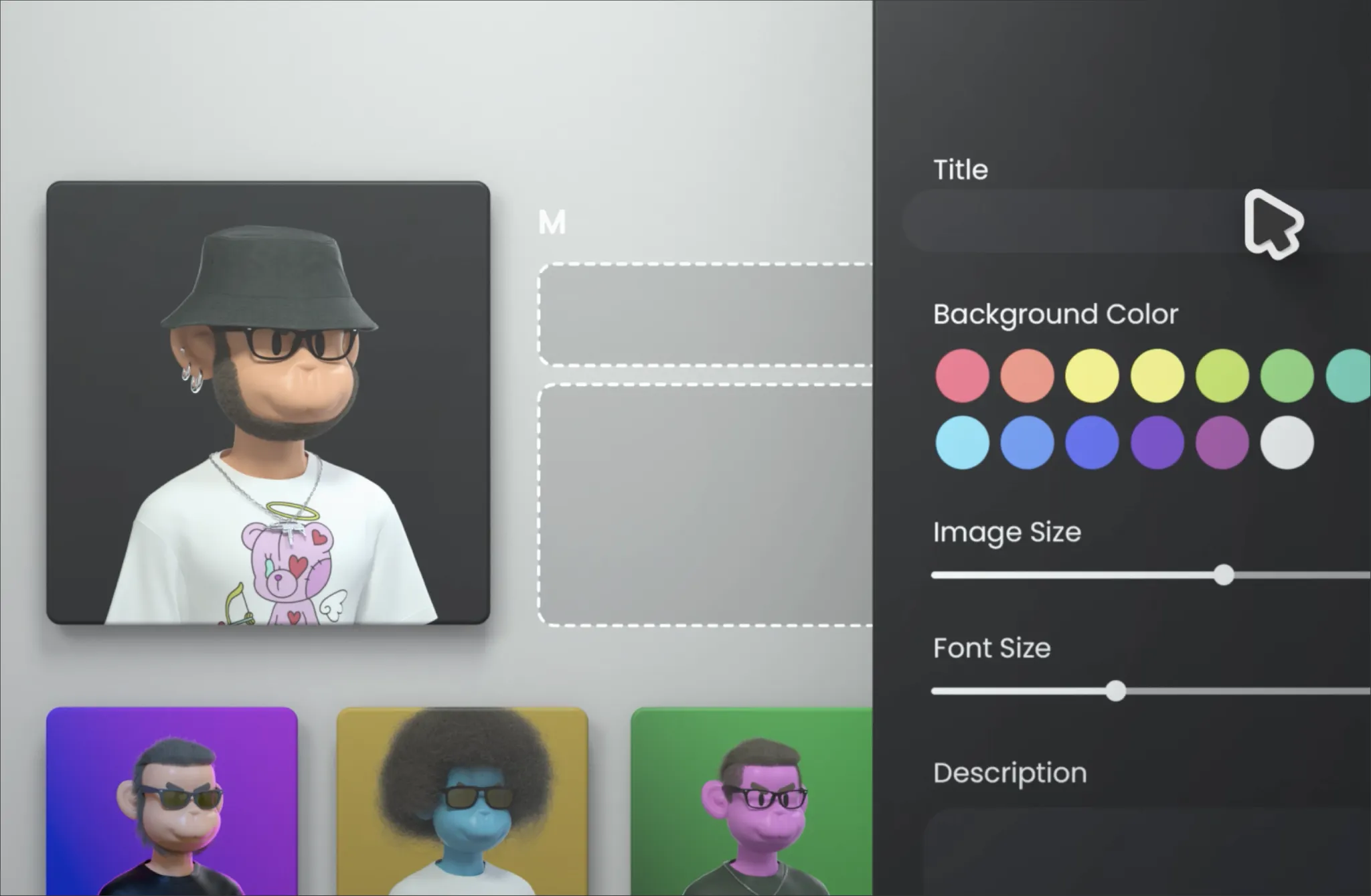Select the magenta violet color swatch
This screenshot has height=896, width=1371.
point(1222,442)
